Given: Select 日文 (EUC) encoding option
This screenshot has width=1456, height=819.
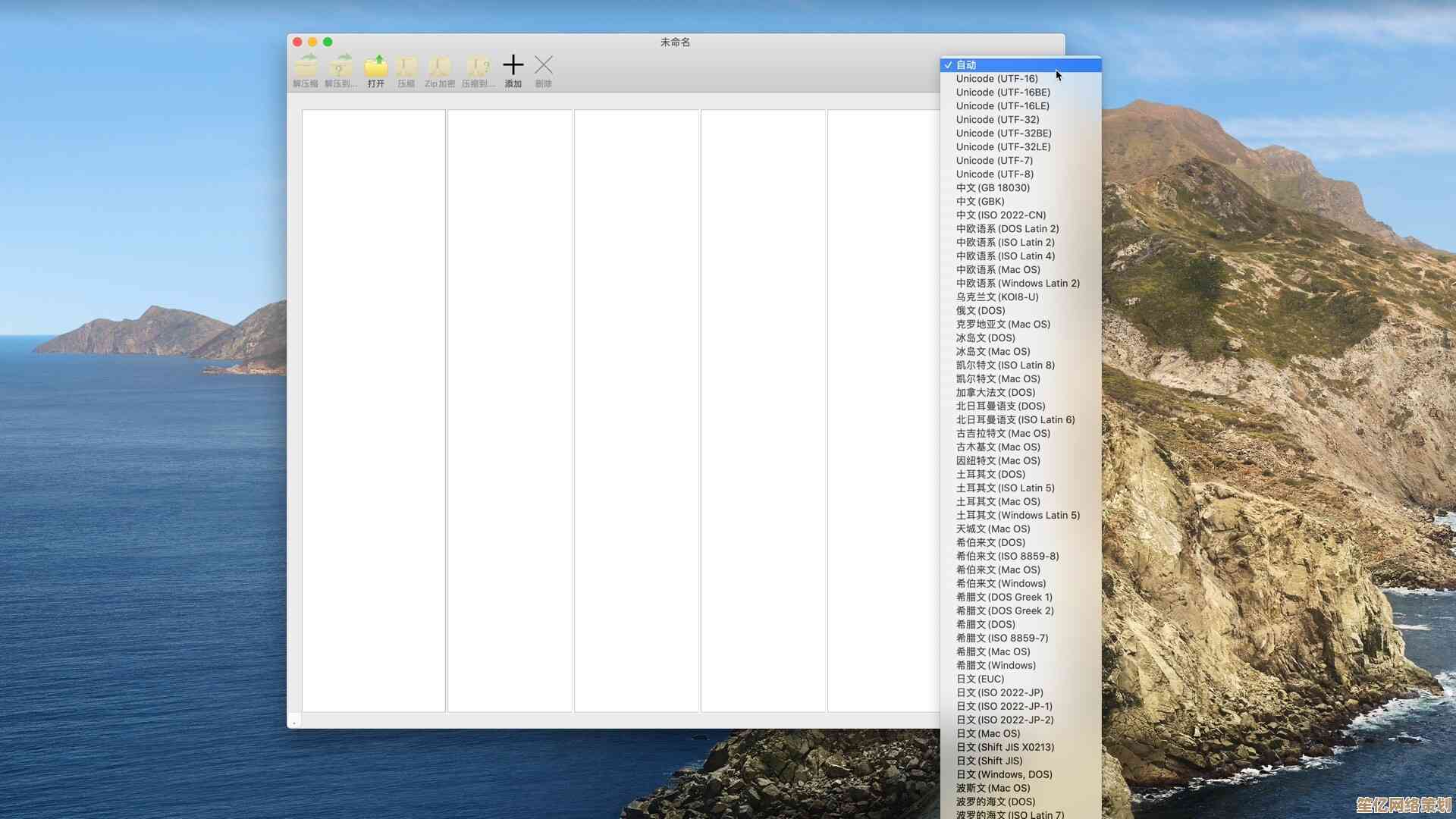Looking at the screenshot, I should 980,679.
